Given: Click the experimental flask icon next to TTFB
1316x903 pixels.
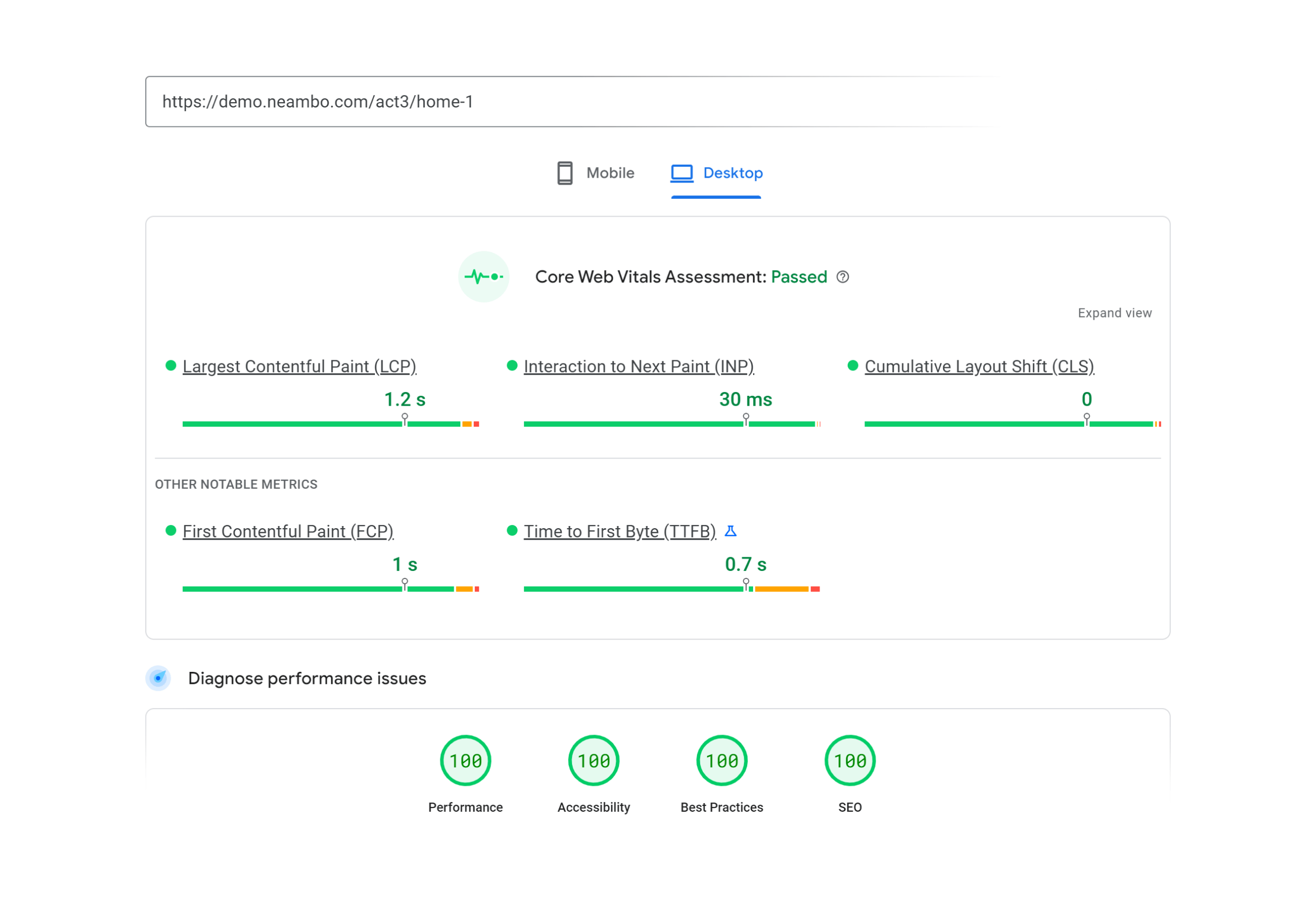Looking at the screenshot, I should point(730,531).
